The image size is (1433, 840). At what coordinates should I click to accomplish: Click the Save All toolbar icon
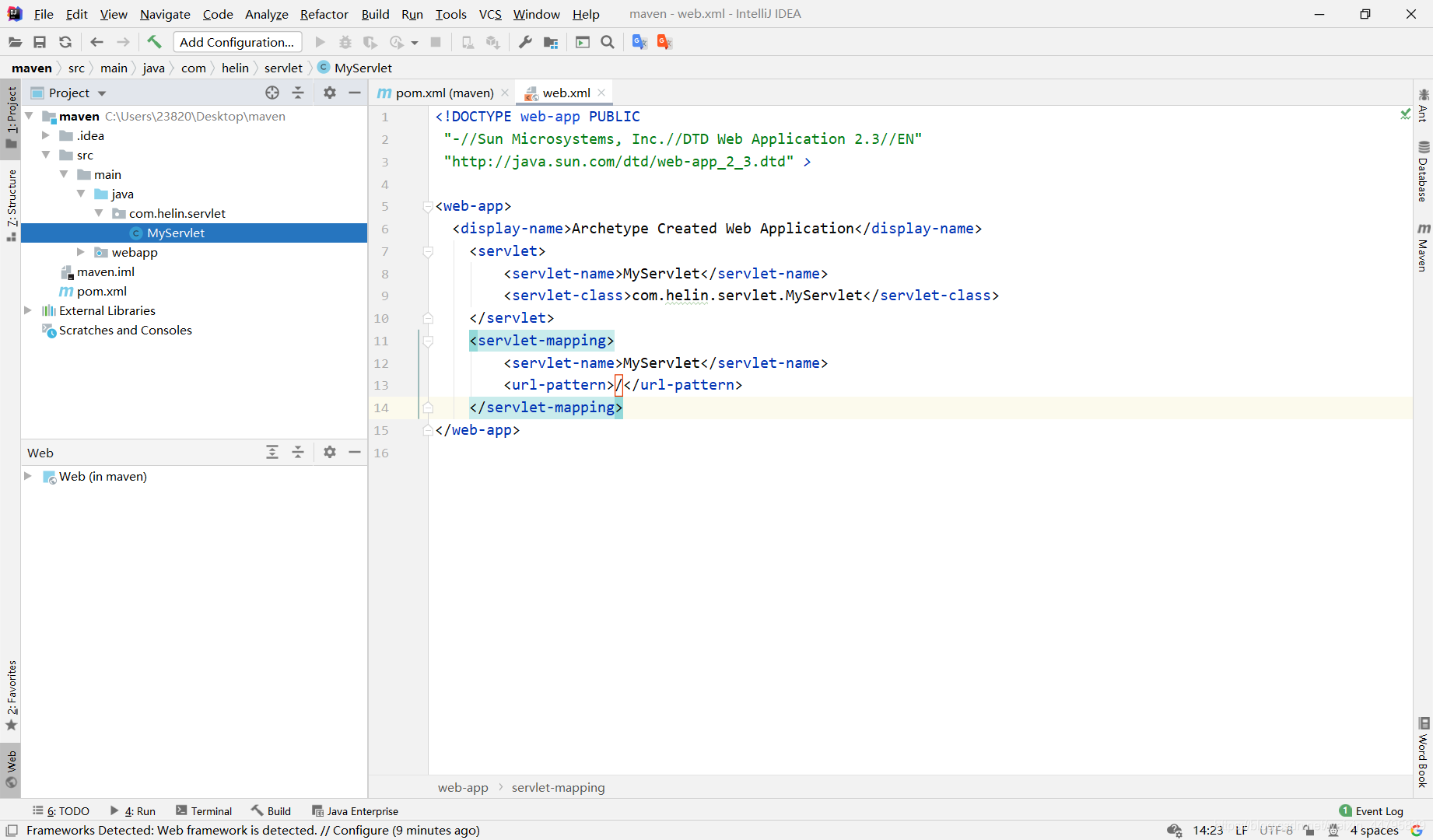pyautogui.click(x=40, y=42)
